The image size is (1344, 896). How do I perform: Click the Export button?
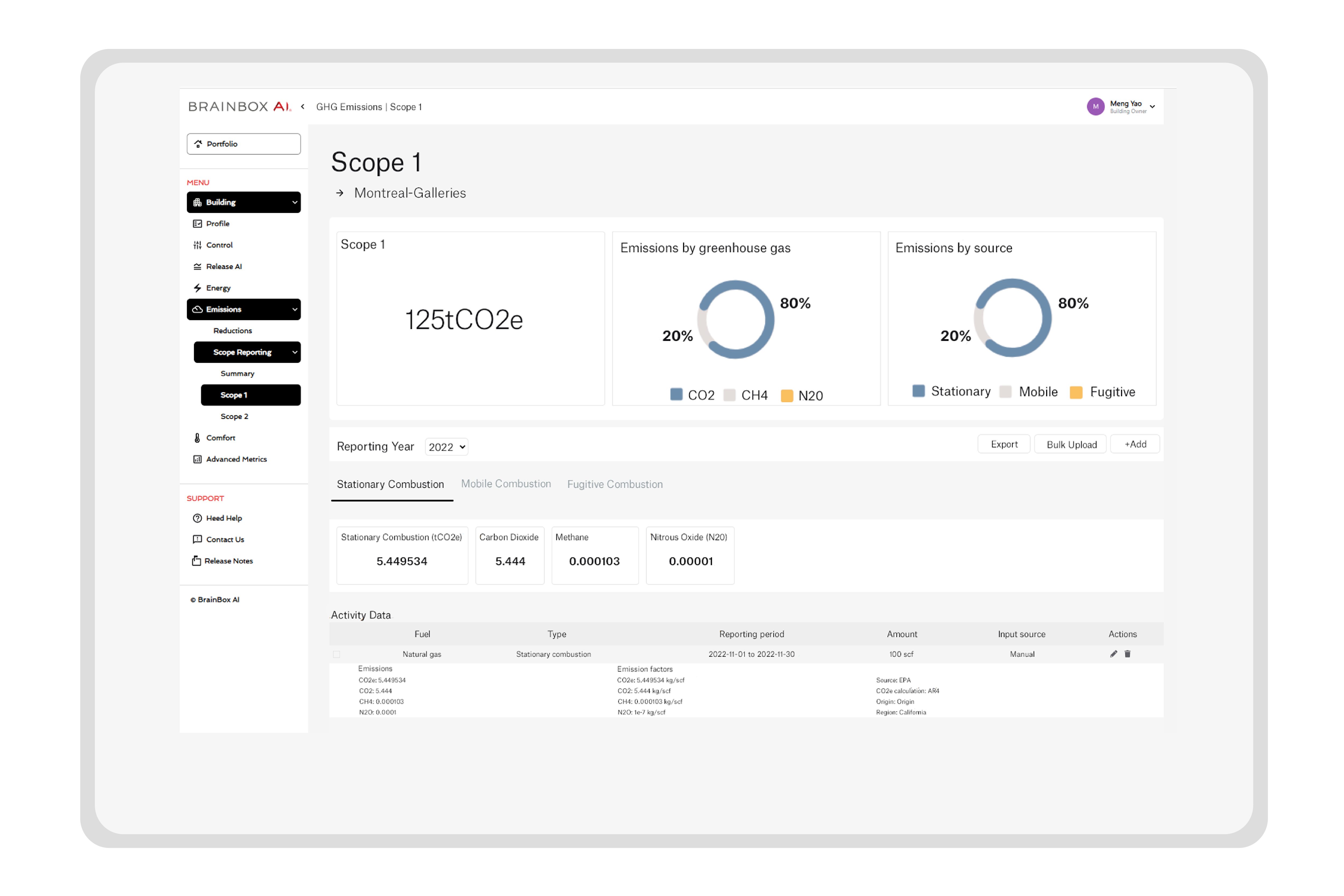tap(1003, 444)
